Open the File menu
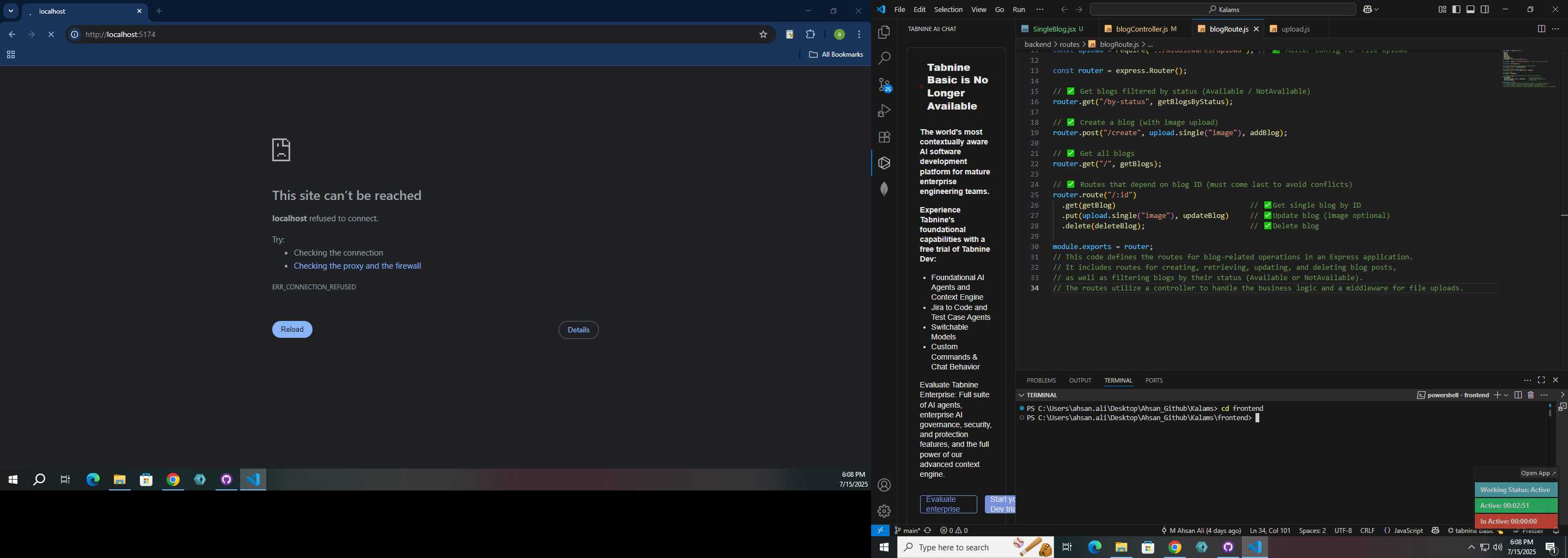1568x558 pixels. pos(899,10)
